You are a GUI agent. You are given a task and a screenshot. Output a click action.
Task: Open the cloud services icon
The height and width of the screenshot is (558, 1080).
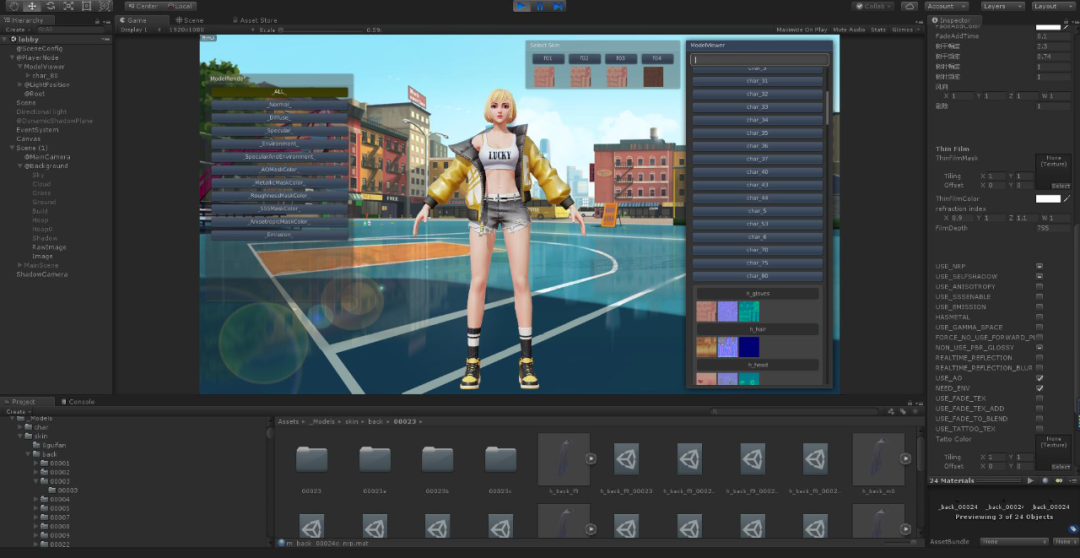[x=908, y=6]
